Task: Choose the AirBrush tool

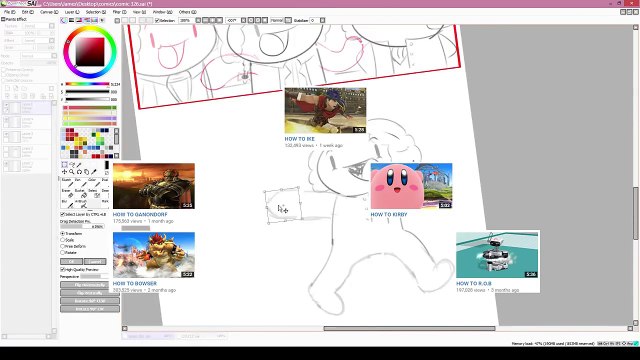Action: point(81,204)
